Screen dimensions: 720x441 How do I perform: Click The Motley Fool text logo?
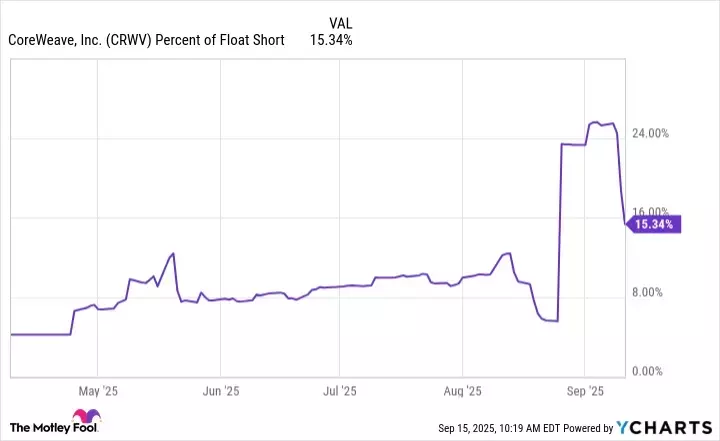pyautogui.click(x=38, y=426)
